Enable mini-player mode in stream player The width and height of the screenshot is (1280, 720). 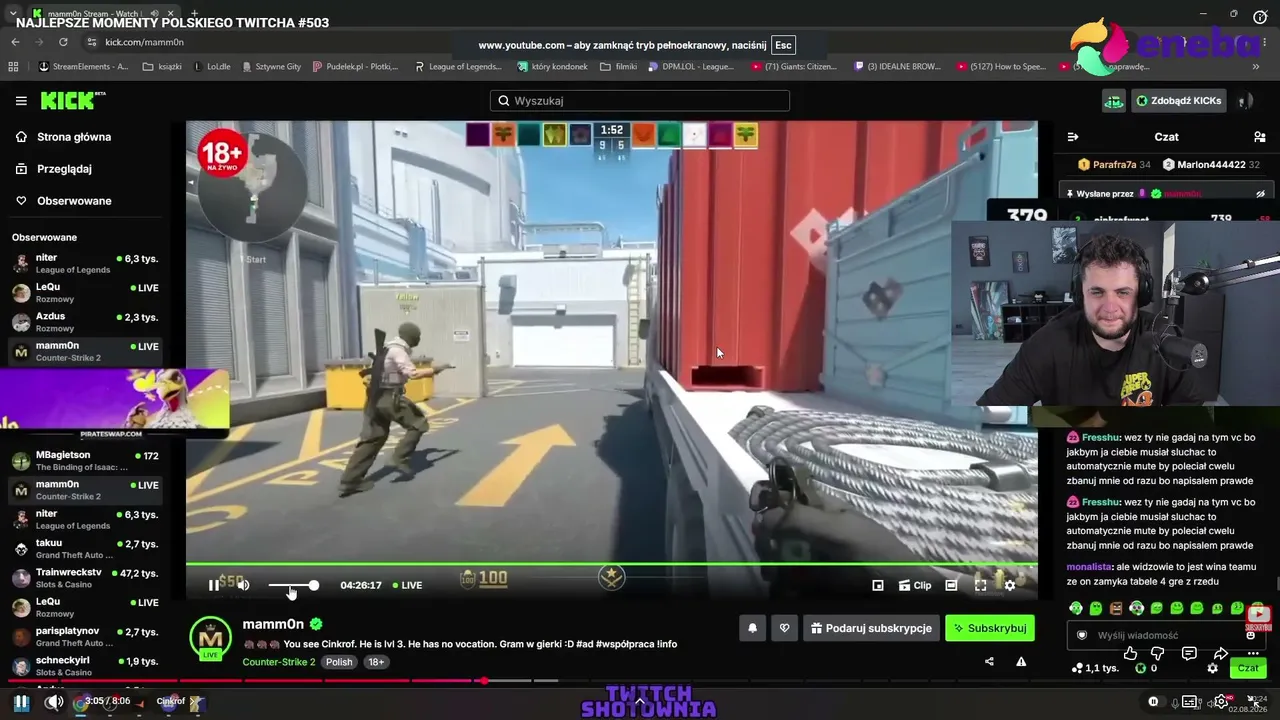[x=878, y=585]
